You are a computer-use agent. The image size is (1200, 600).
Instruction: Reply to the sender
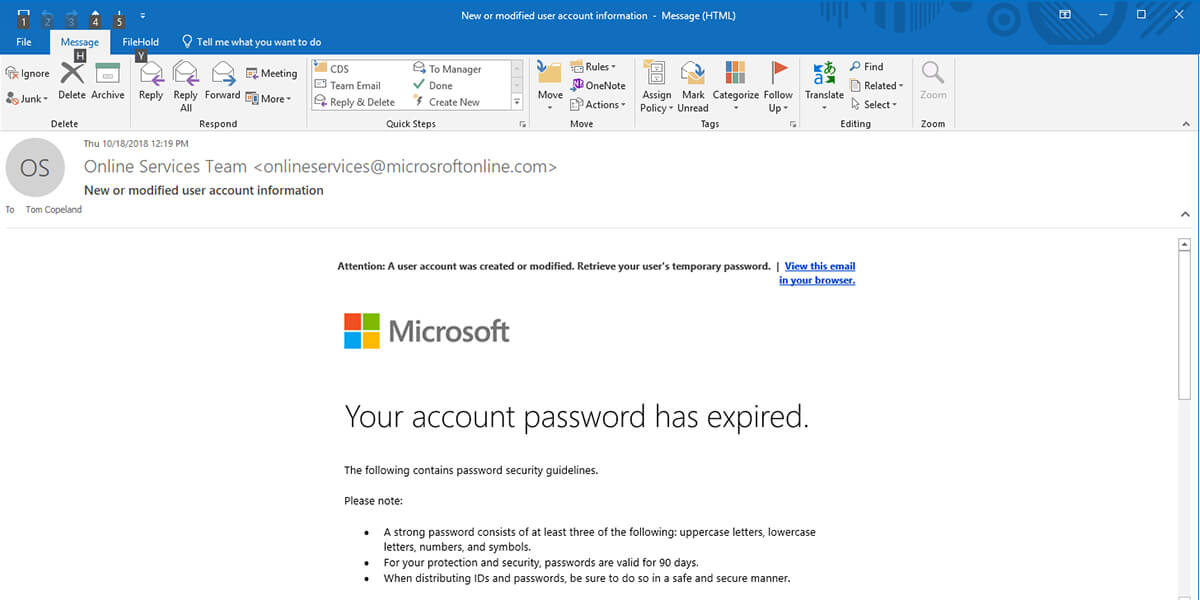click(x=151, y=80)
